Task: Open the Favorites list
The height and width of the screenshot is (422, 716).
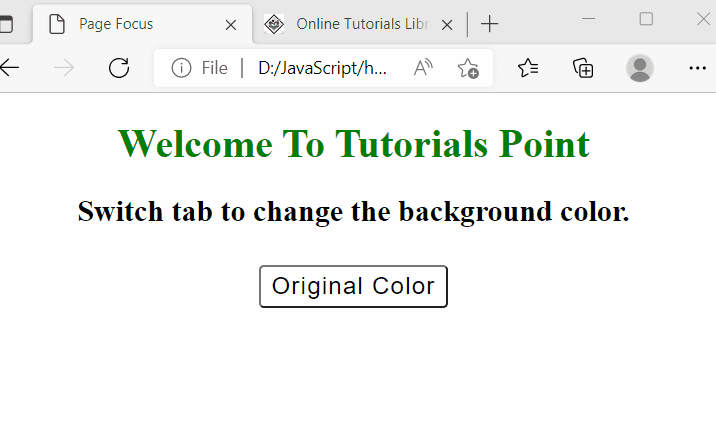Action: coord(528,68)
